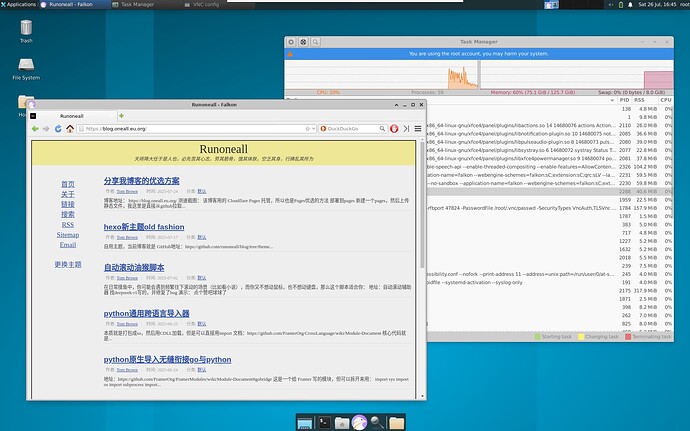Screen dimensions: 690x431
Task: Open the home page via house icon
Action: pyautogui.click(x=70, y=129)
